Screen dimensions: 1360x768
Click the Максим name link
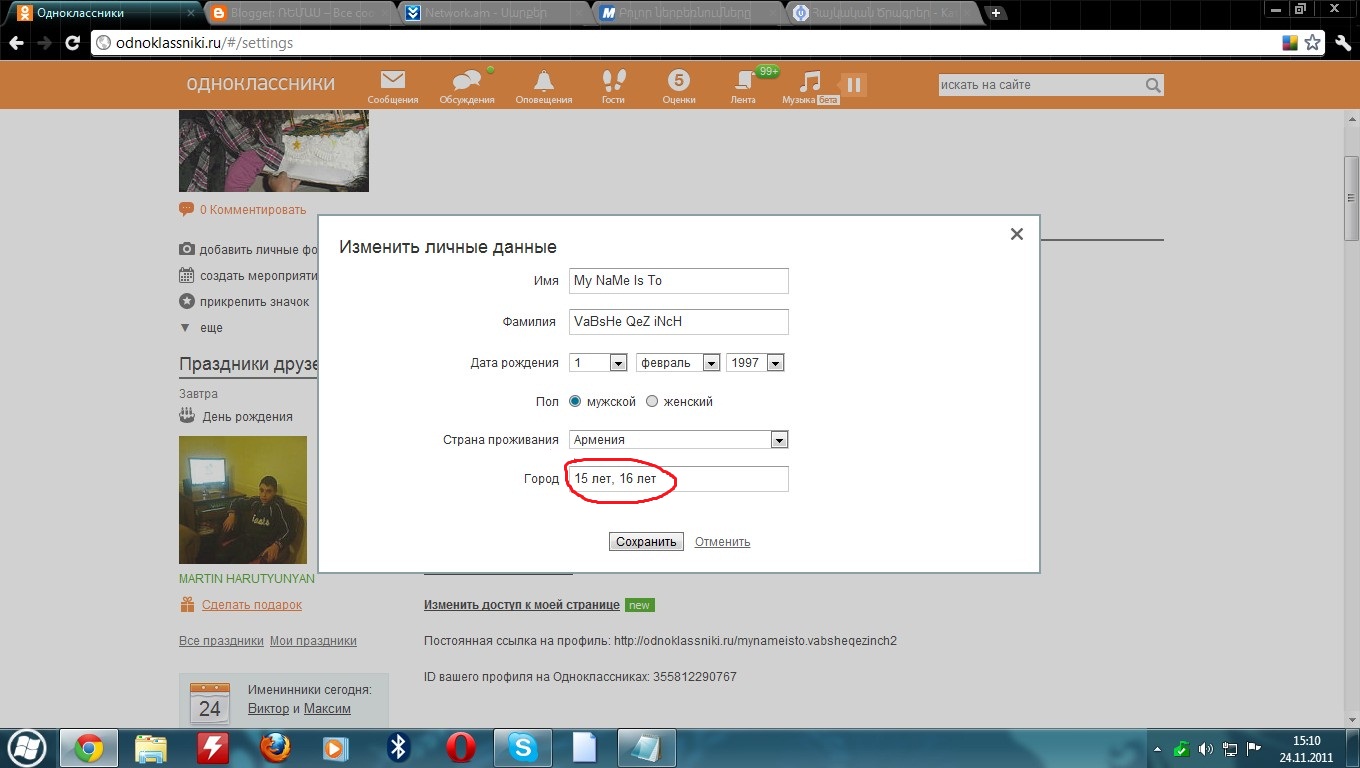point(327,709)
